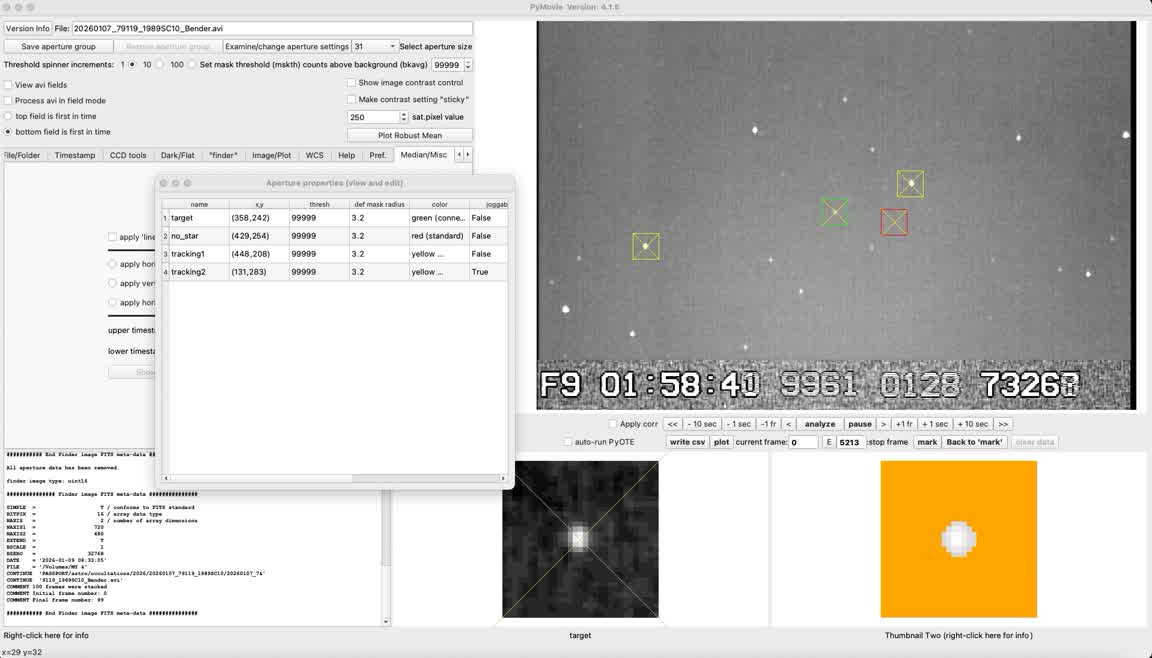
Task: Select top field is first in time
Action: coord(8,116)
